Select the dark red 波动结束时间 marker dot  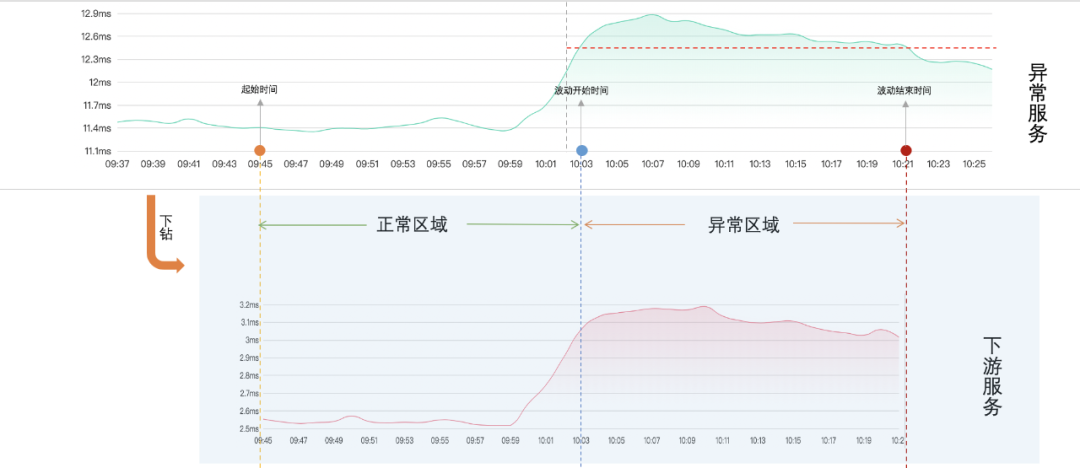pyautogui.click(x=906, y=150)
